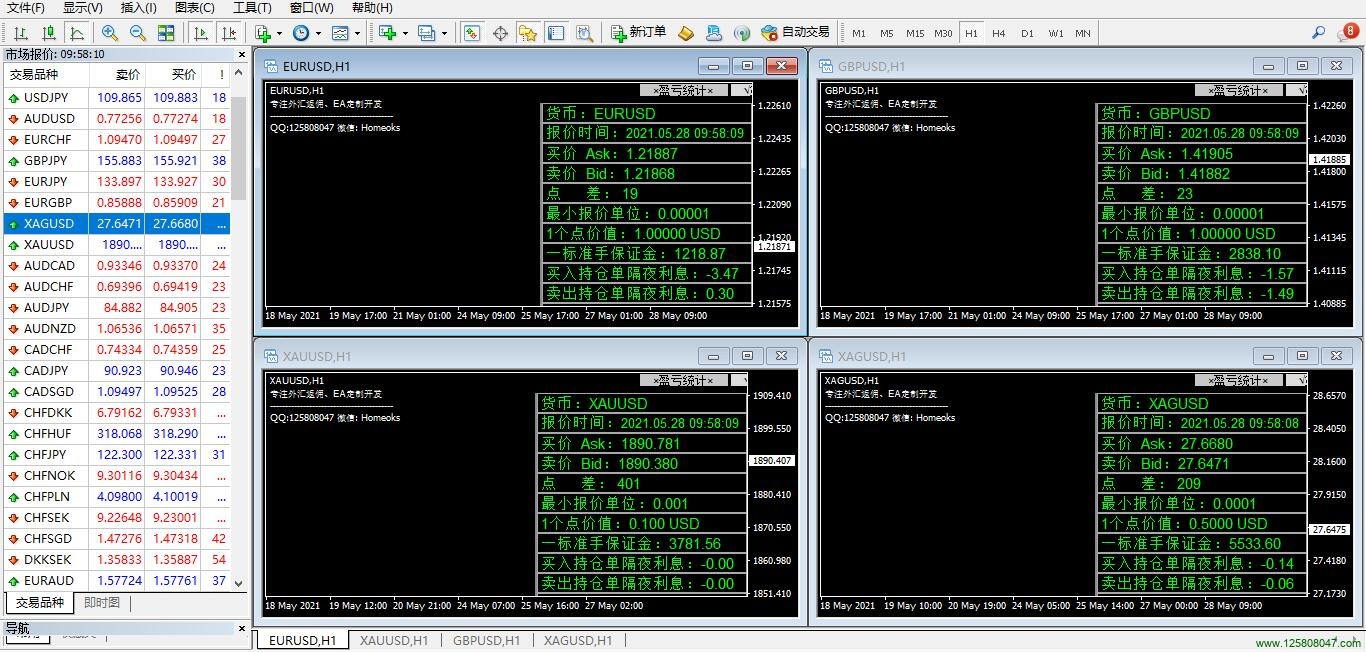Open the notifications chat bubble icon
This screenshot has height=652, width=1366.
pyautogui.click(x=1348, y=33)
